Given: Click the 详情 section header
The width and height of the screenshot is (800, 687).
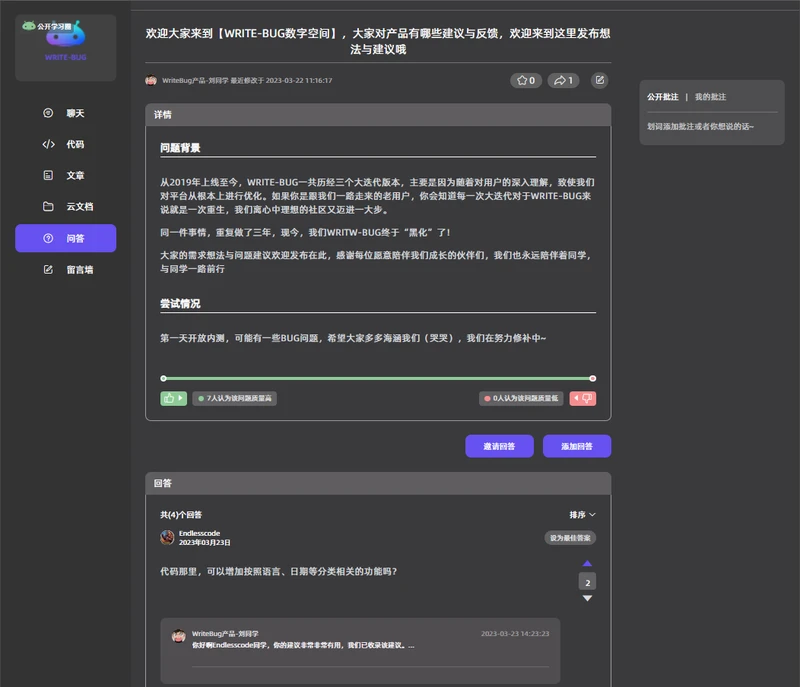Looking at the screenshot, I should [378, 115].
